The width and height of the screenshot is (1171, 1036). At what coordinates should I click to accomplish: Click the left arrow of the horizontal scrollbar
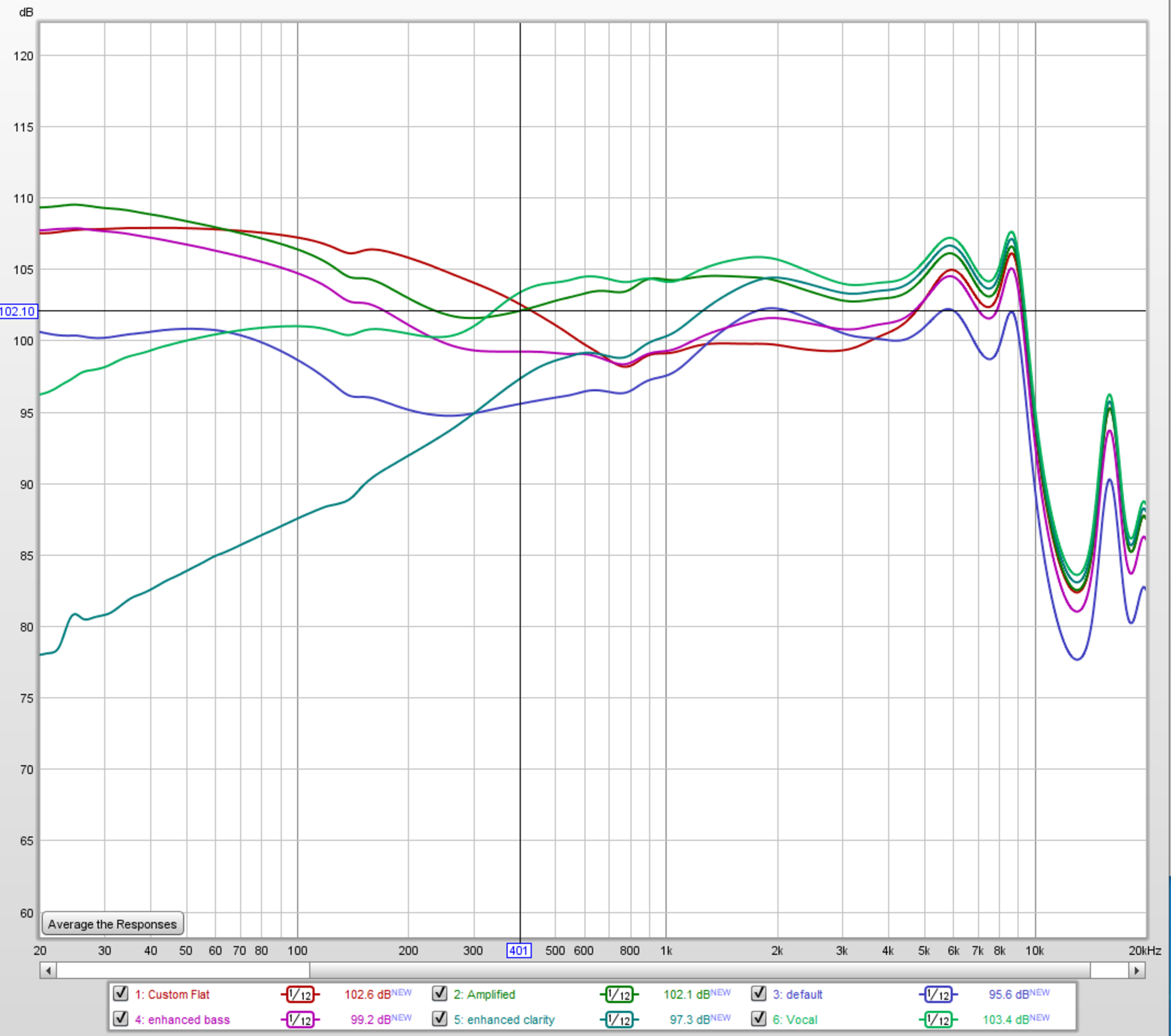[x=48, y=970]
